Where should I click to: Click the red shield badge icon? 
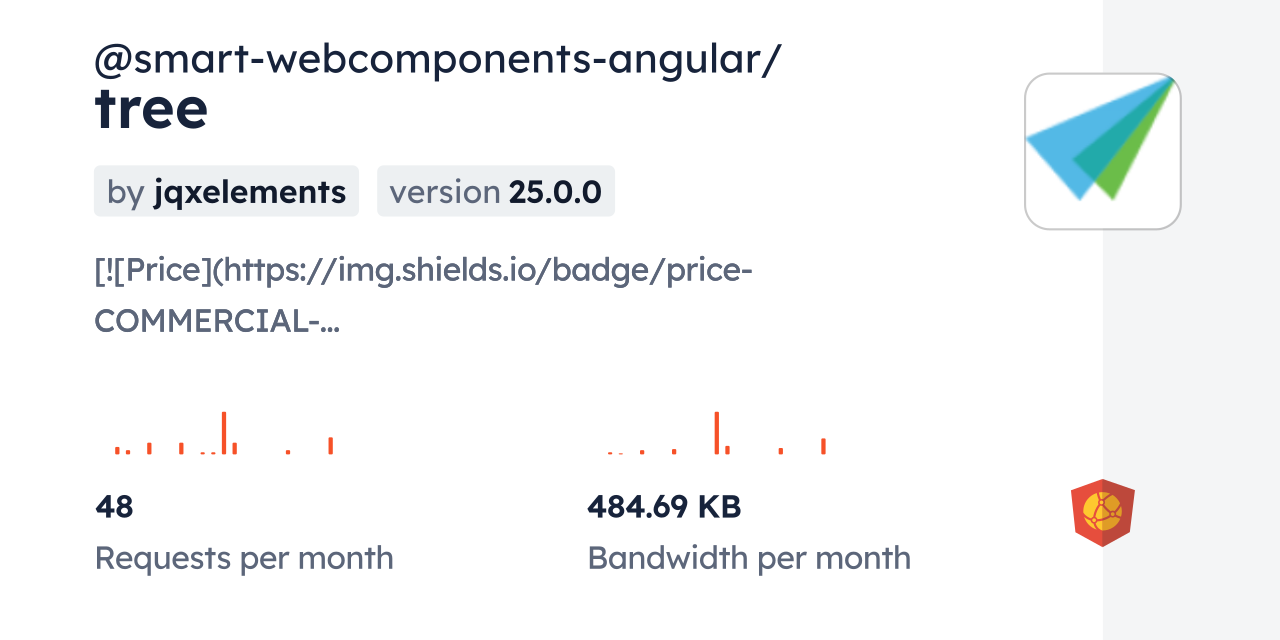tap(1102, 512)
